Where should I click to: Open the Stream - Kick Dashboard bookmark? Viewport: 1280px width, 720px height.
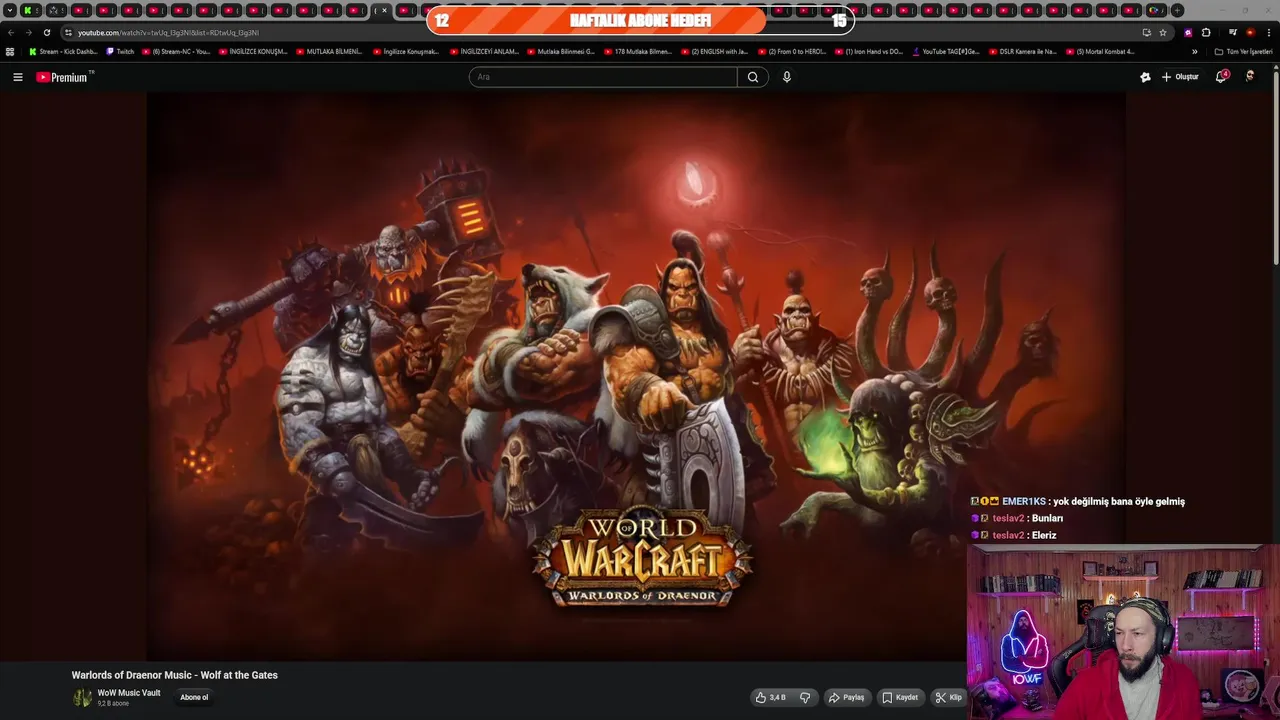(x=63, y=51)
